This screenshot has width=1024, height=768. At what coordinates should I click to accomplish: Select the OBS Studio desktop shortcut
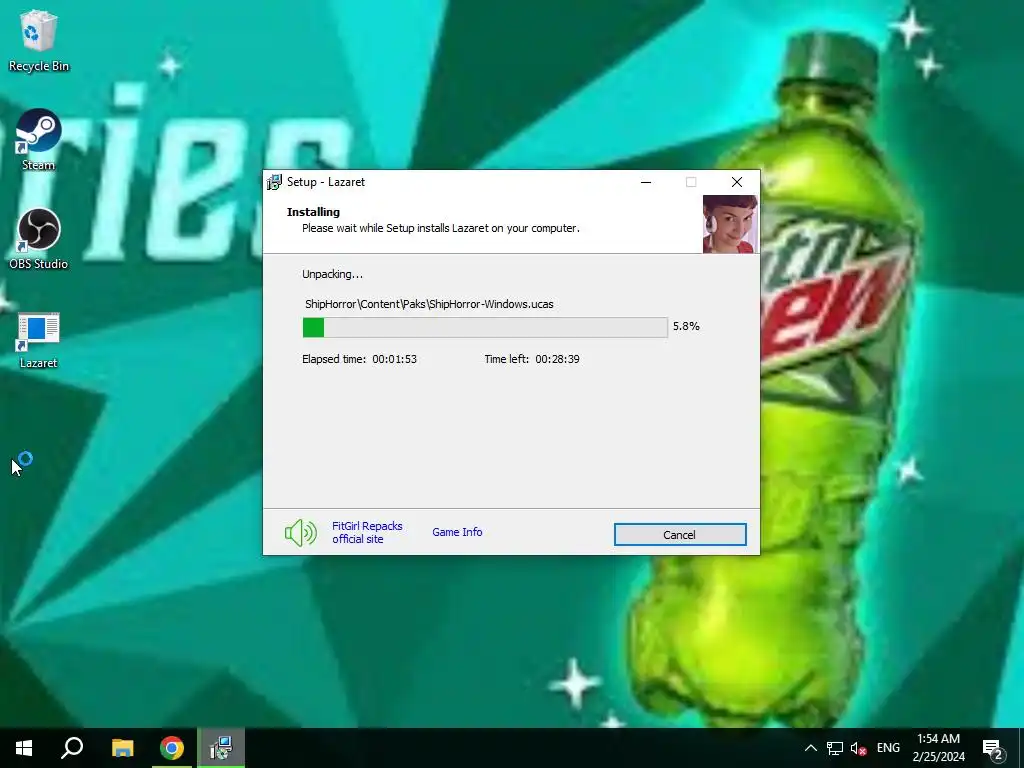pos(38,238)
